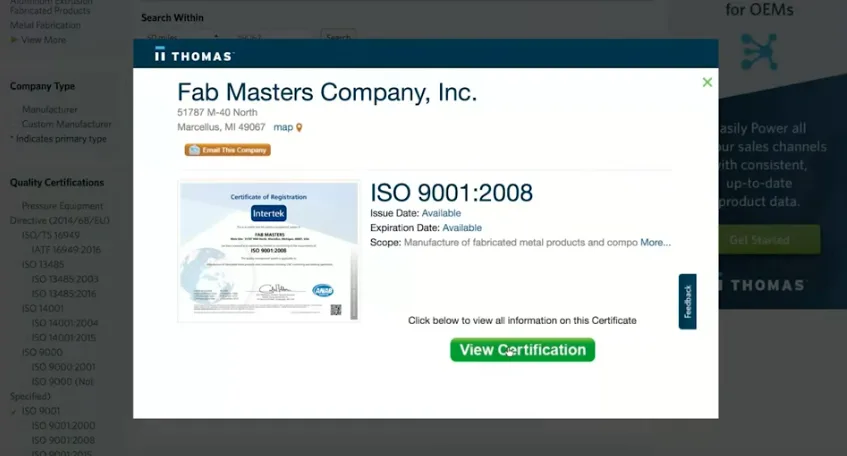847x456 pixels.
Task: Click the Expiration Date Available link
Action: click(462, 227)
